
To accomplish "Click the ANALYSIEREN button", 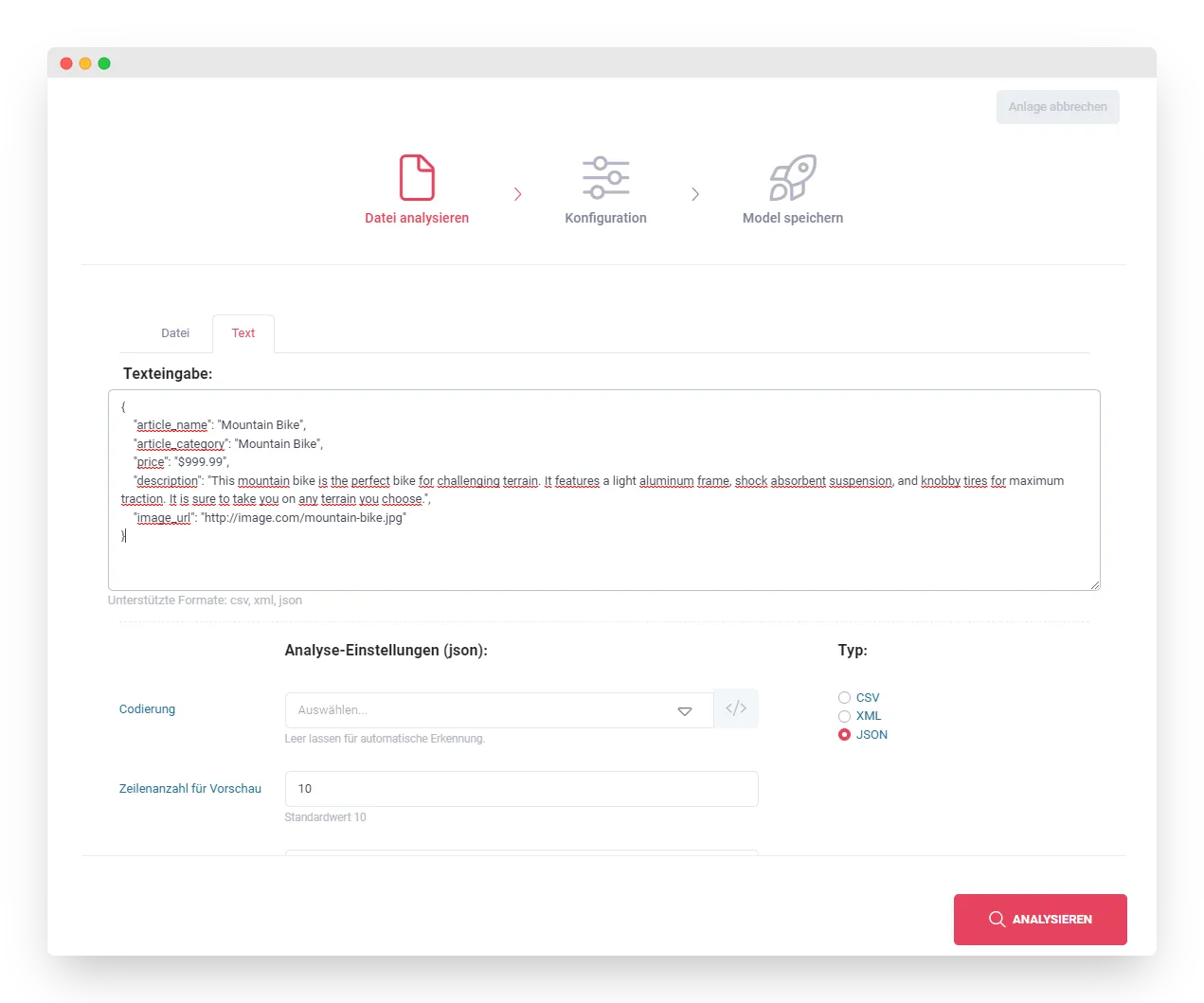I will pos(1040,920).
